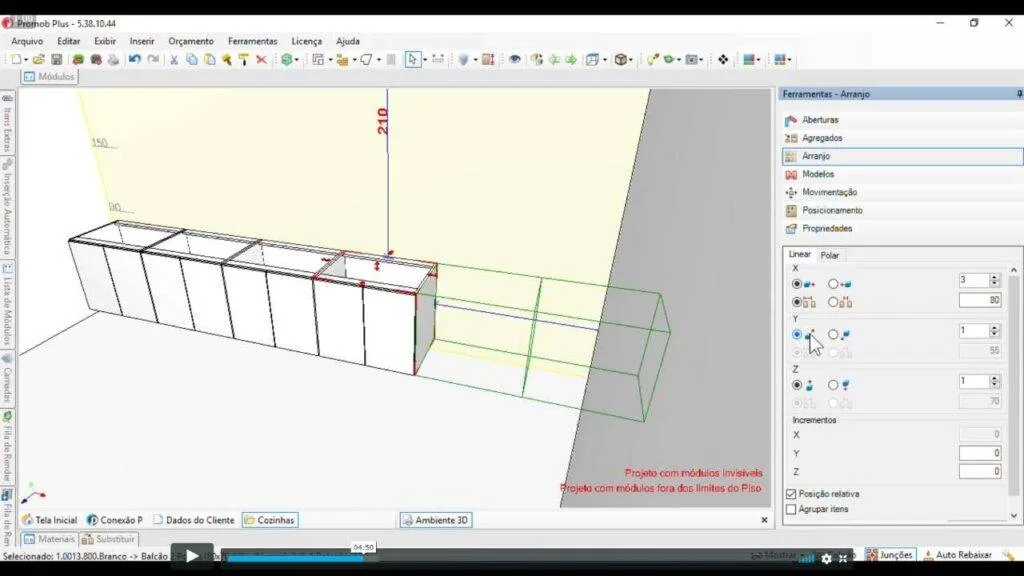Redo the undone action
The height and width of the screenshot is (576, 1024).
click(153, 59)
